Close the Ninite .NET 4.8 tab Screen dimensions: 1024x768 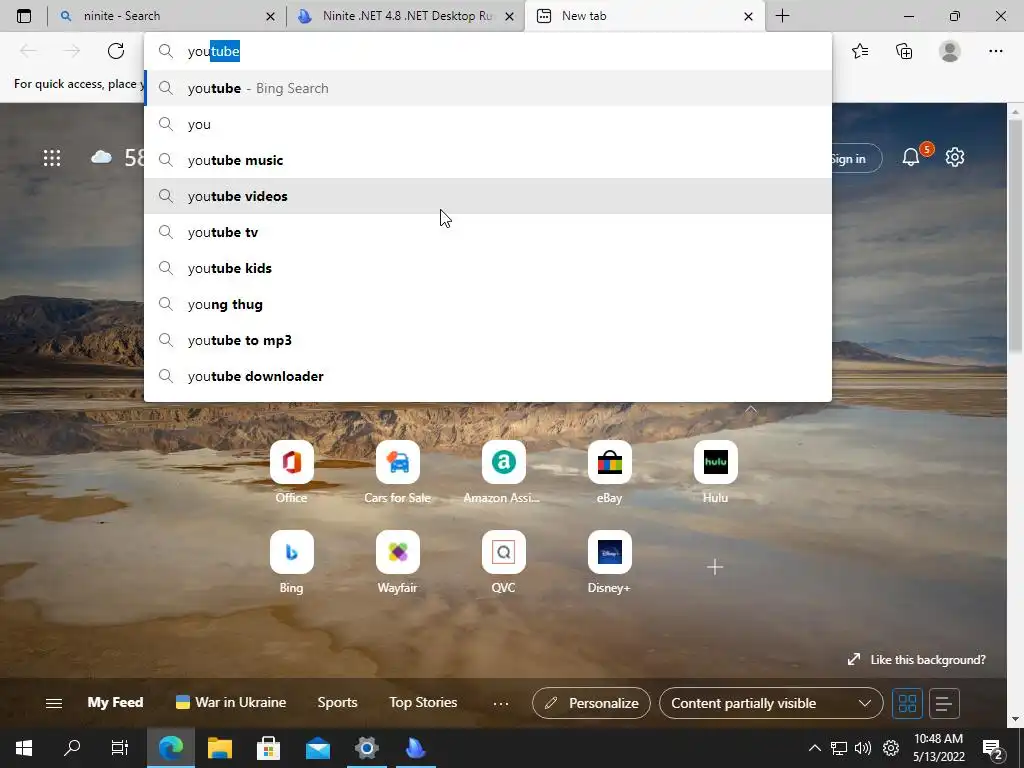point(509,17)
